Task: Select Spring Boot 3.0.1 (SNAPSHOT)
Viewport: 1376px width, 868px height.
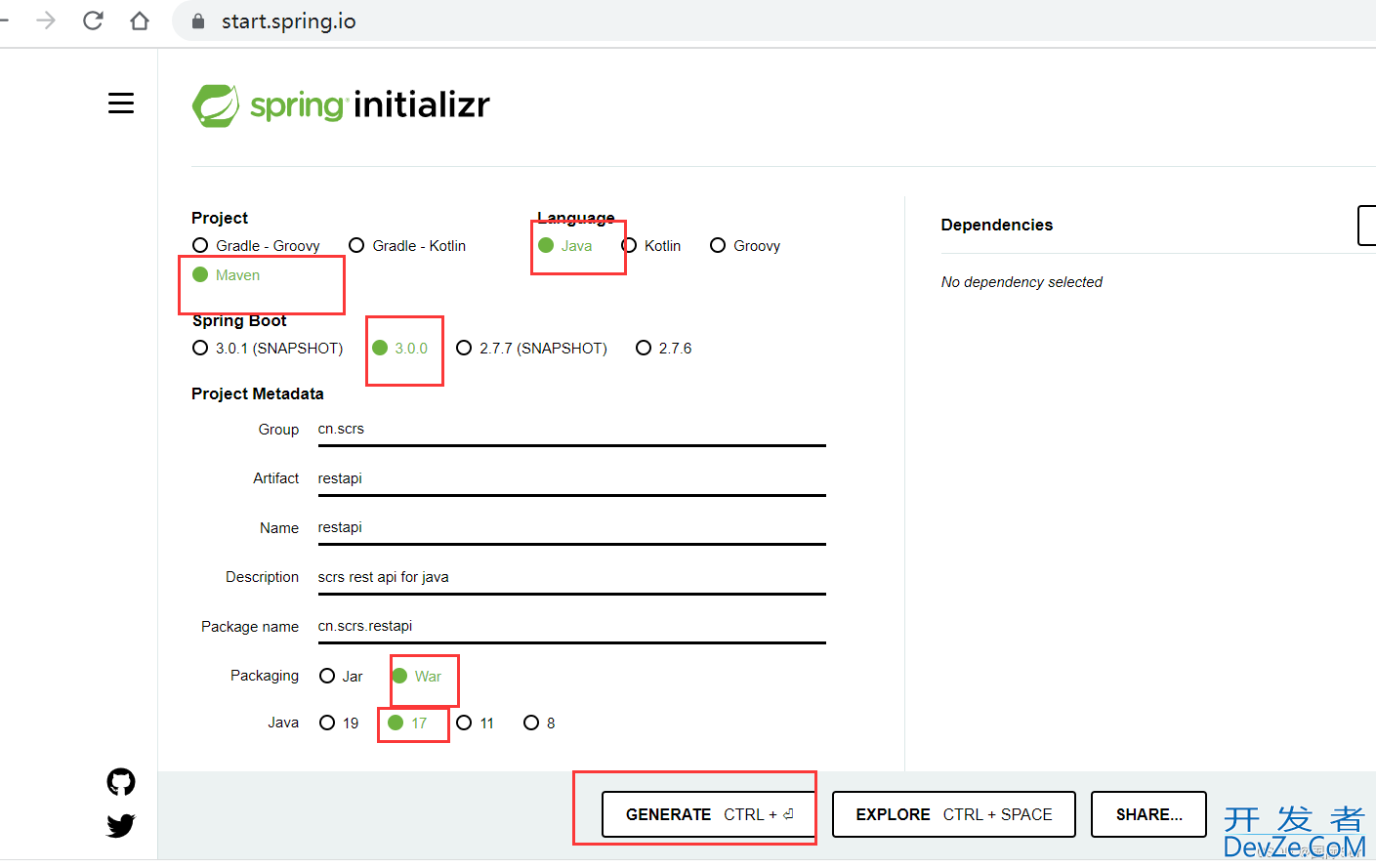Action: point(268,349)
